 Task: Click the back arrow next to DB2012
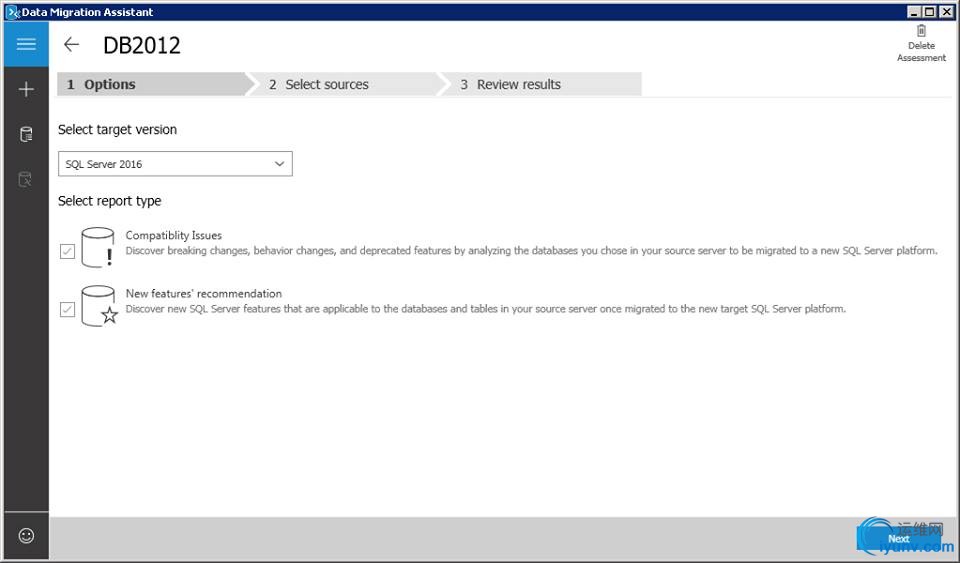coord(72,44)
